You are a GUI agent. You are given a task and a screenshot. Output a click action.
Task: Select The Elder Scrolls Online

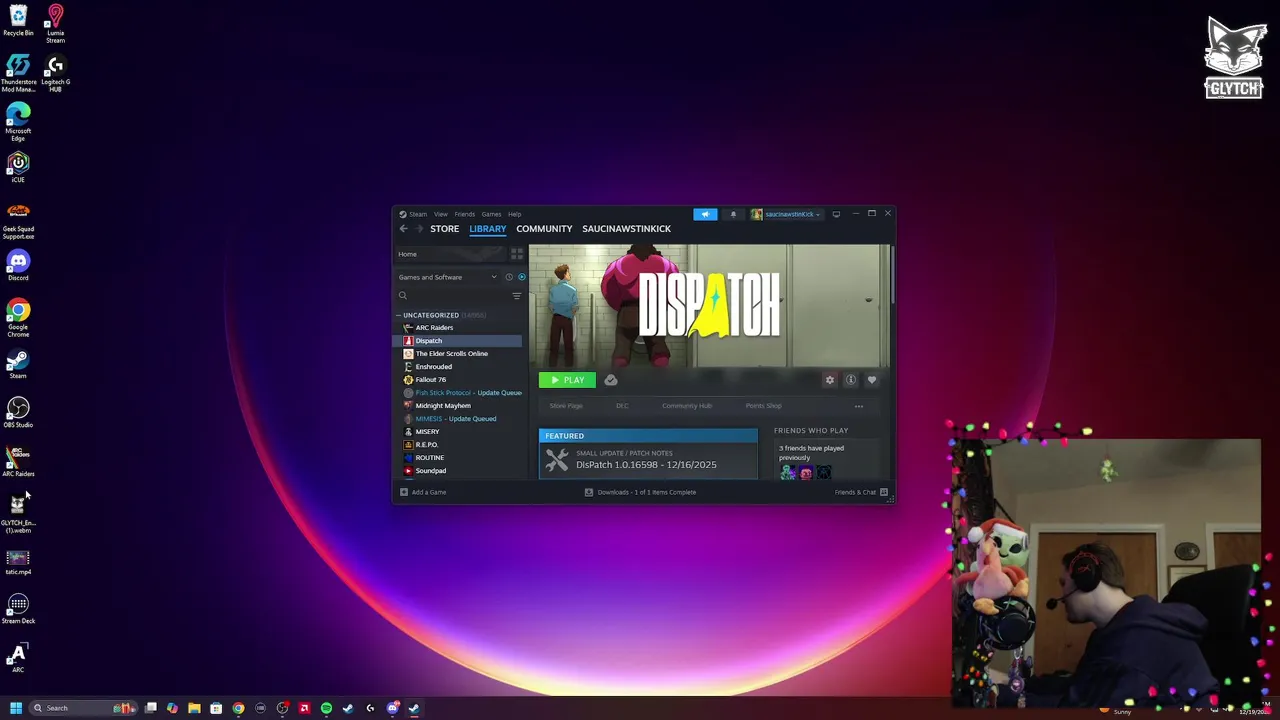click(x=458, y=354)
